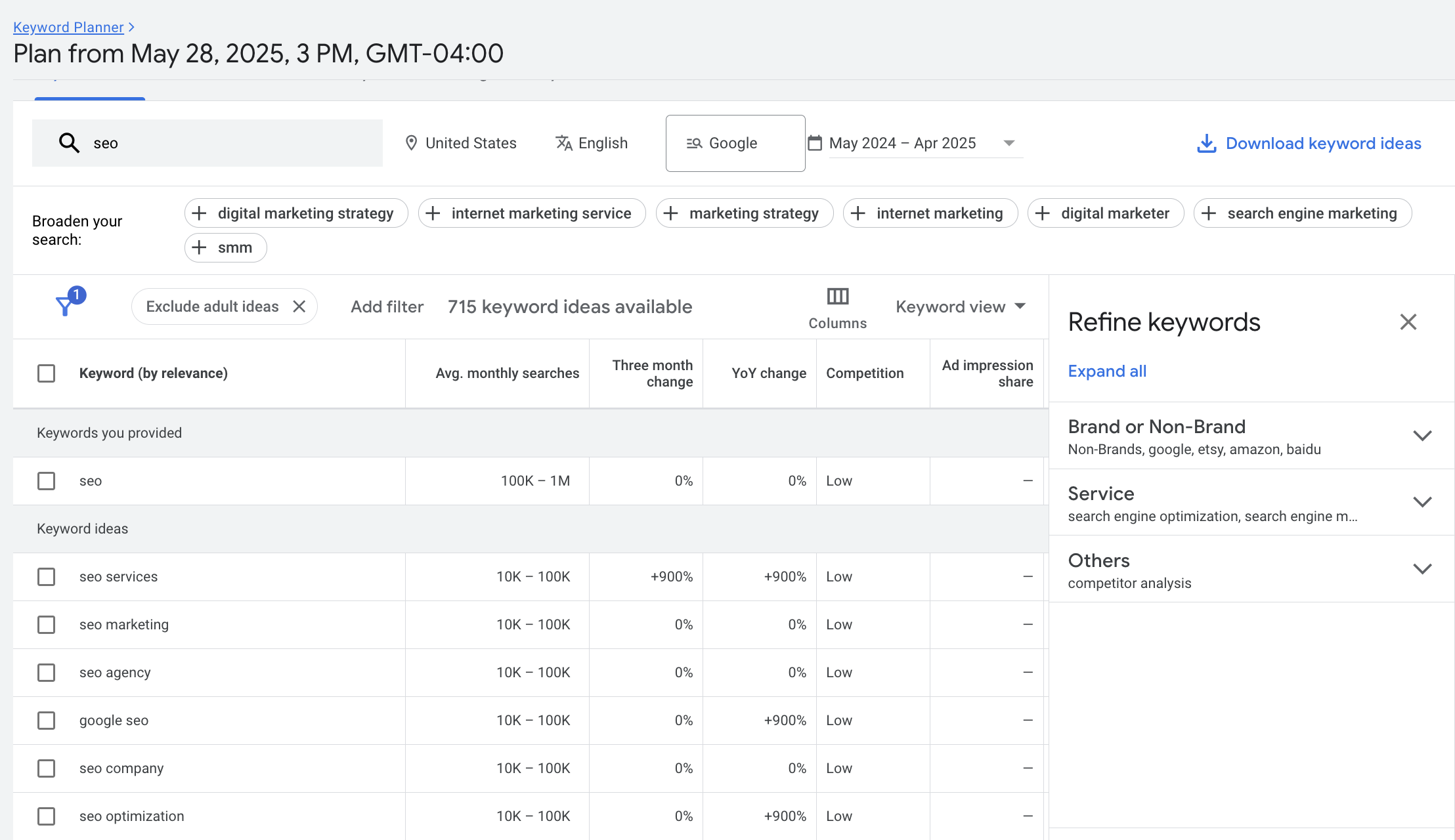Click the download icon beside Download keyword ideas
1455x840 pixels.
[x=1206, y=143]
